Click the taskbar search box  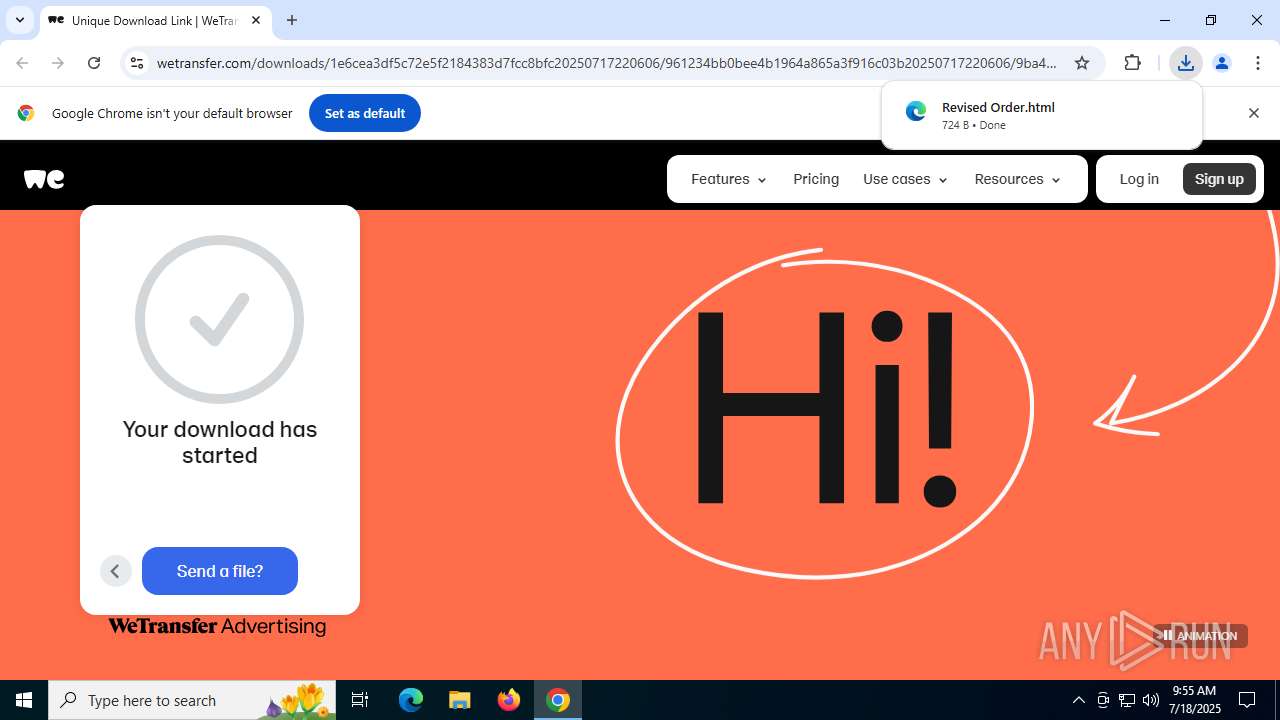tap(192, 700)
